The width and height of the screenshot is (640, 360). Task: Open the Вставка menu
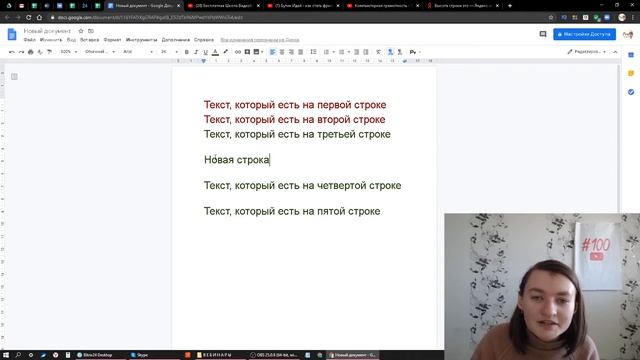tap(89, 40)
